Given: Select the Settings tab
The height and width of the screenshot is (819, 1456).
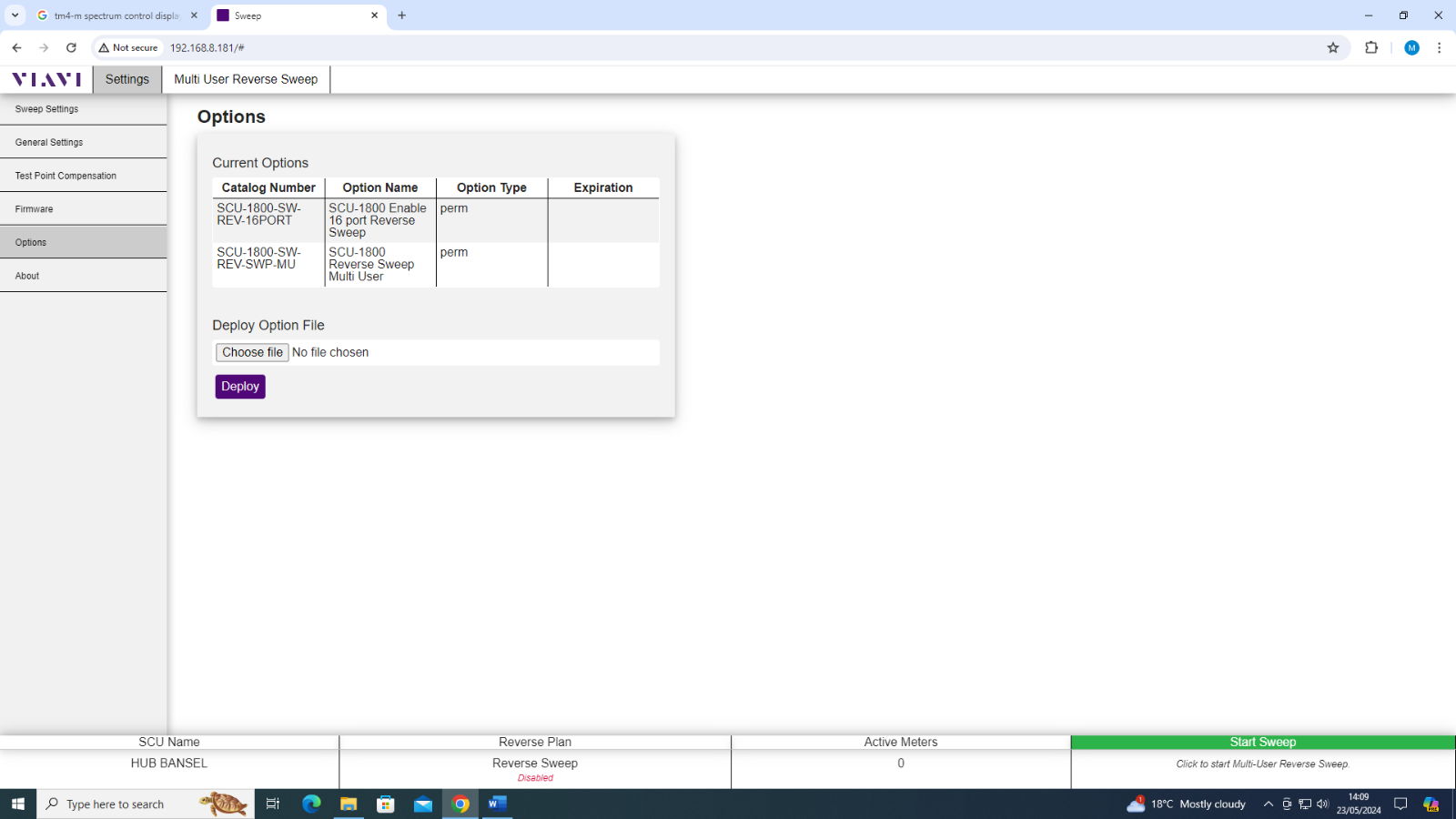Looking at the screenshot, I should (126, 79).
